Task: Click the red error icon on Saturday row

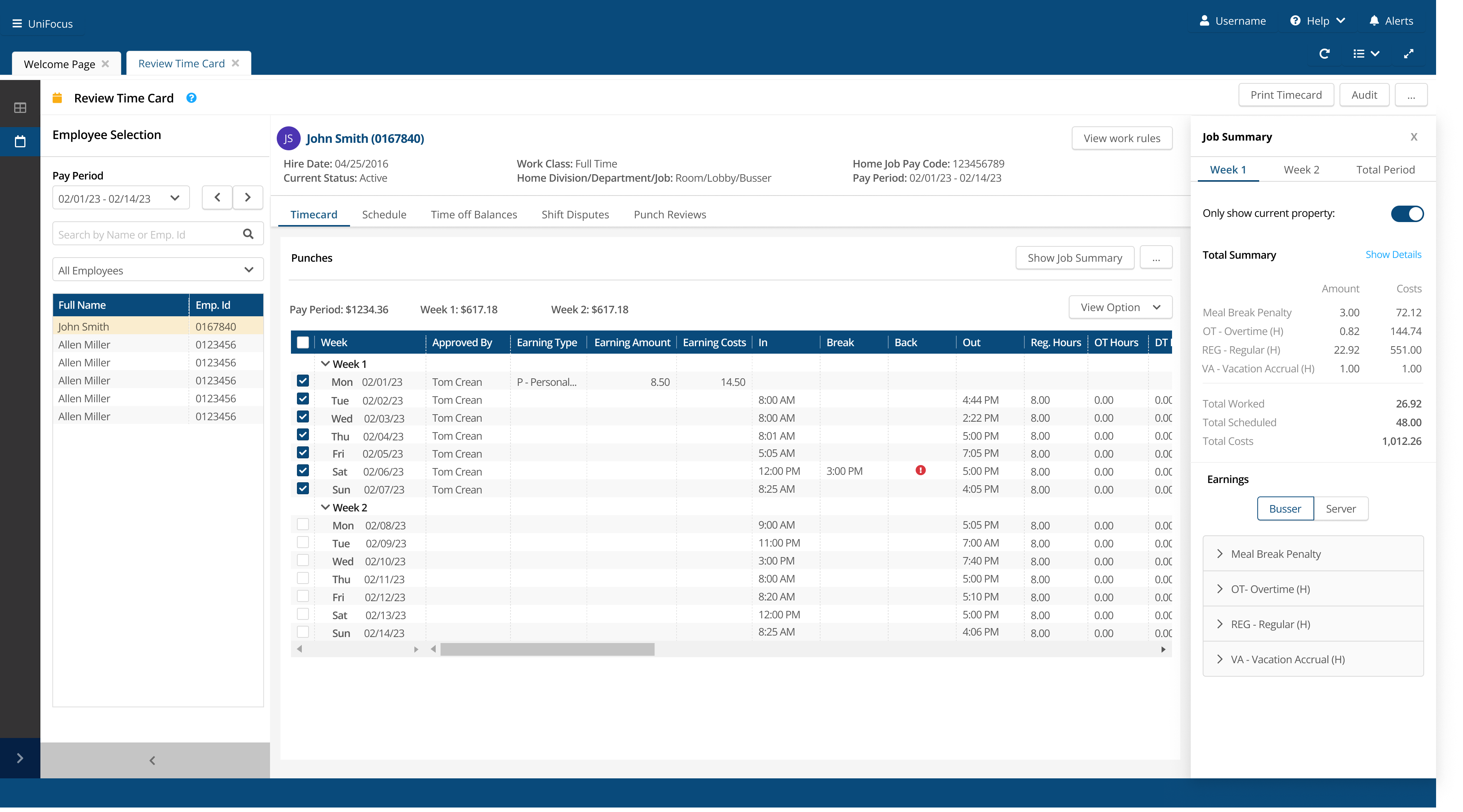Action: (x=921, y=470)
